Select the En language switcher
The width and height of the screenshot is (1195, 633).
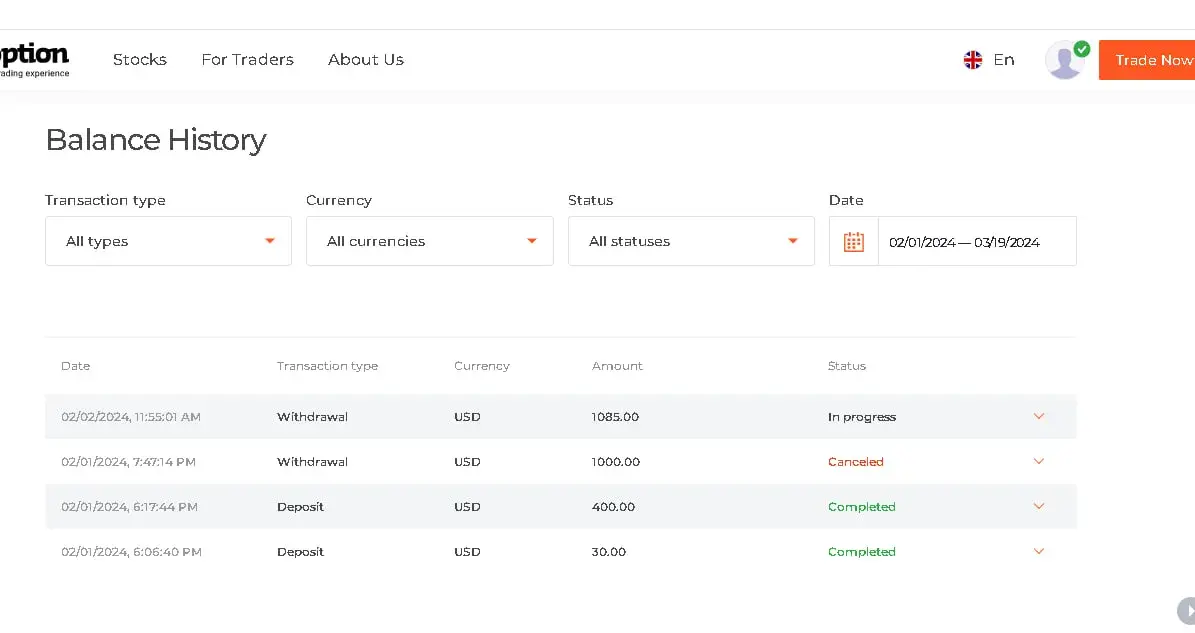(x=1003, y=60)
